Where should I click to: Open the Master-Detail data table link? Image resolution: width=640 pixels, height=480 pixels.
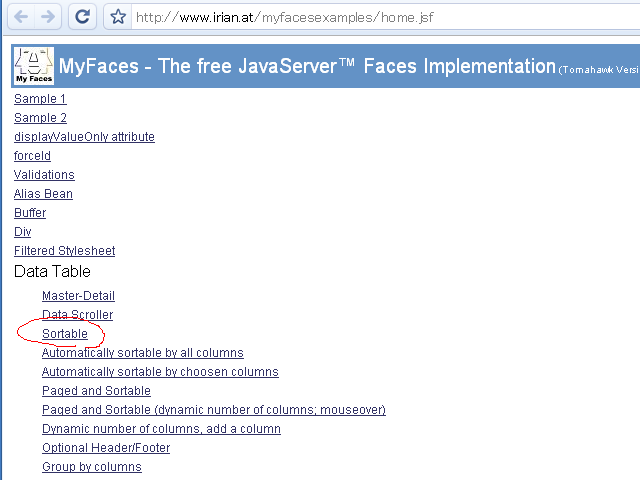pos(78,296)
